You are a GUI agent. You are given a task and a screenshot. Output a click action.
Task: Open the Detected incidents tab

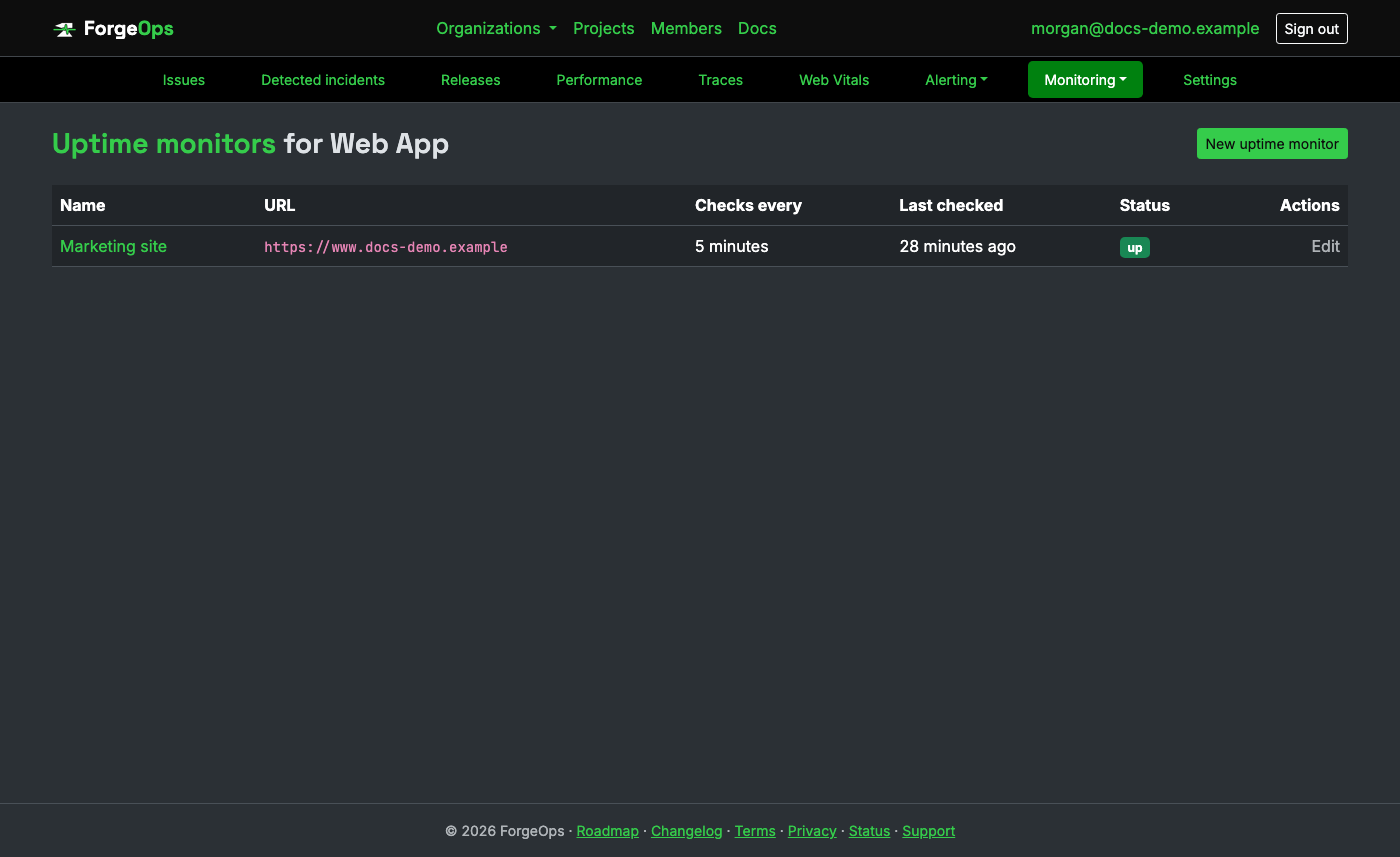coord(323,80)
